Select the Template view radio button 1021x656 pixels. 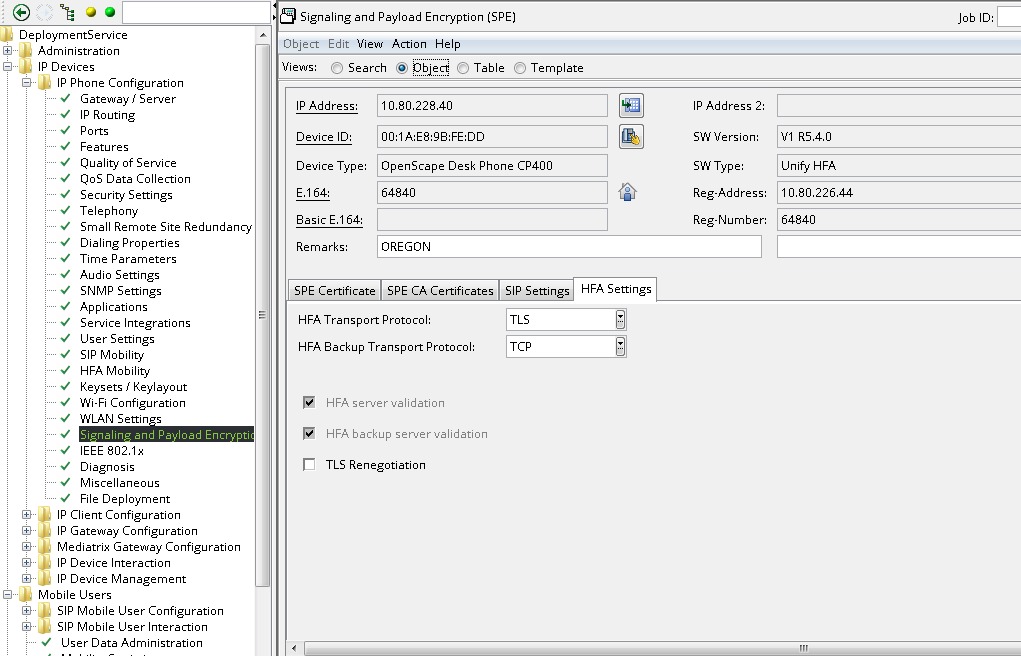pyautogui.click(x=520, y=68)
